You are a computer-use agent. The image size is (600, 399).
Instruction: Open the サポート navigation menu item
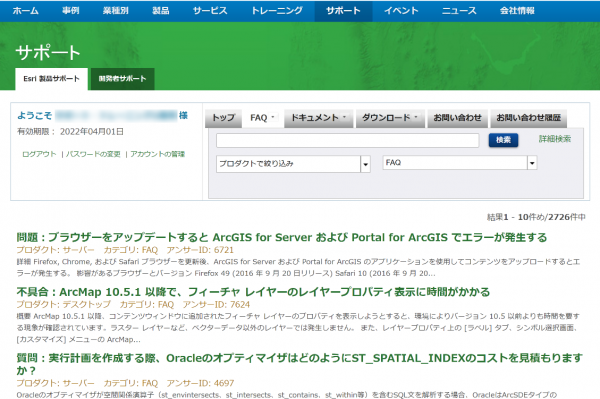point(343,11)
